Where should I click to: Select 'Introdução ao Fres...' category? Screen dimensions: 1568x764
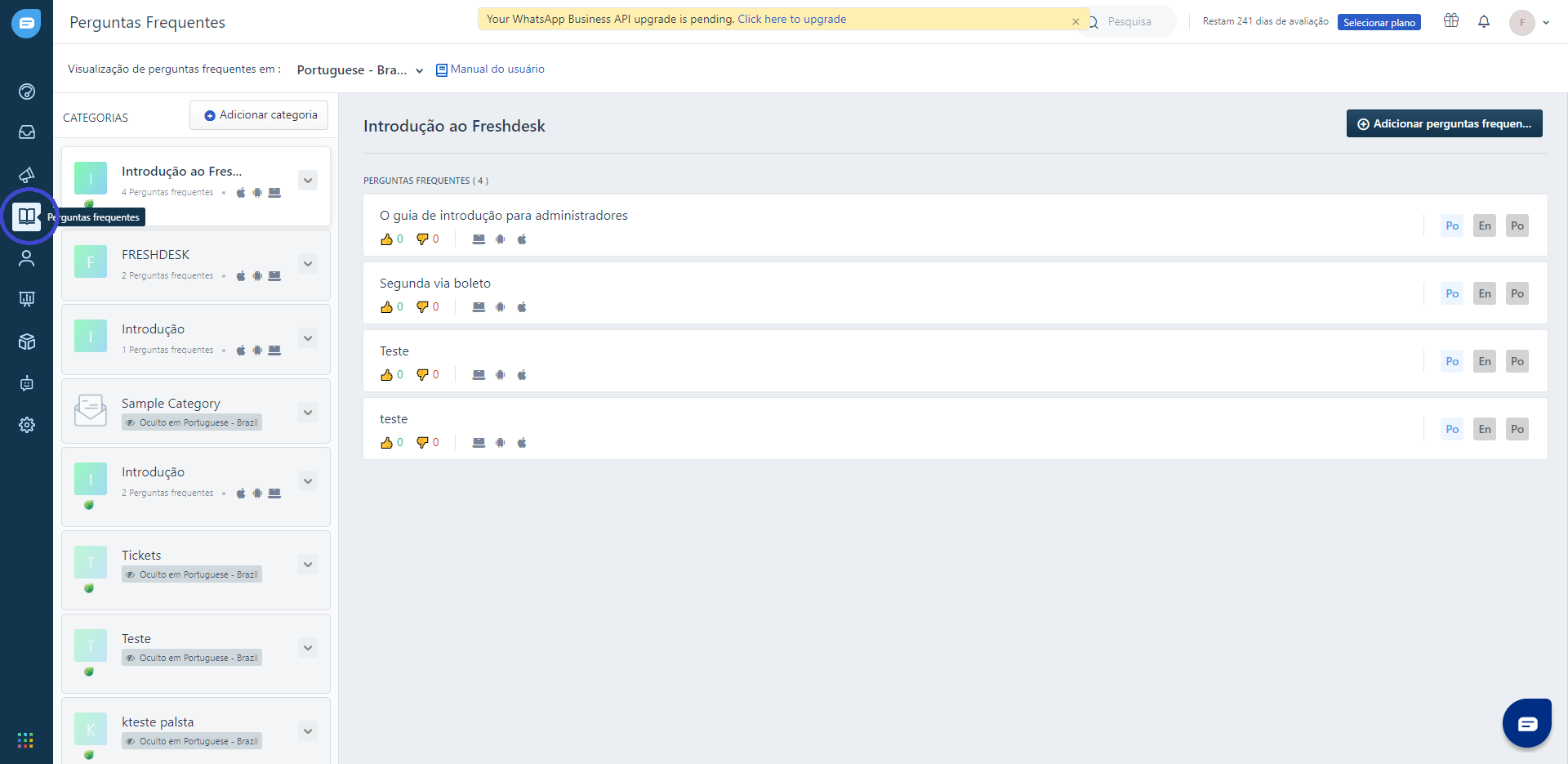[x=196, y=186]
